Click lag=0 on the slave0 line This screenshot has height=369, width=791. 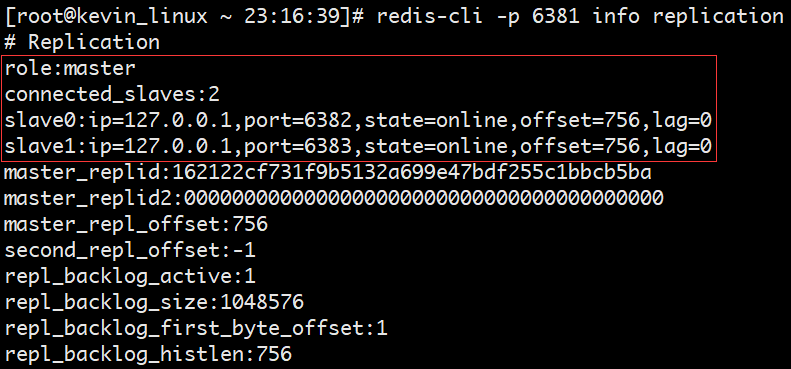coord(681,121)
